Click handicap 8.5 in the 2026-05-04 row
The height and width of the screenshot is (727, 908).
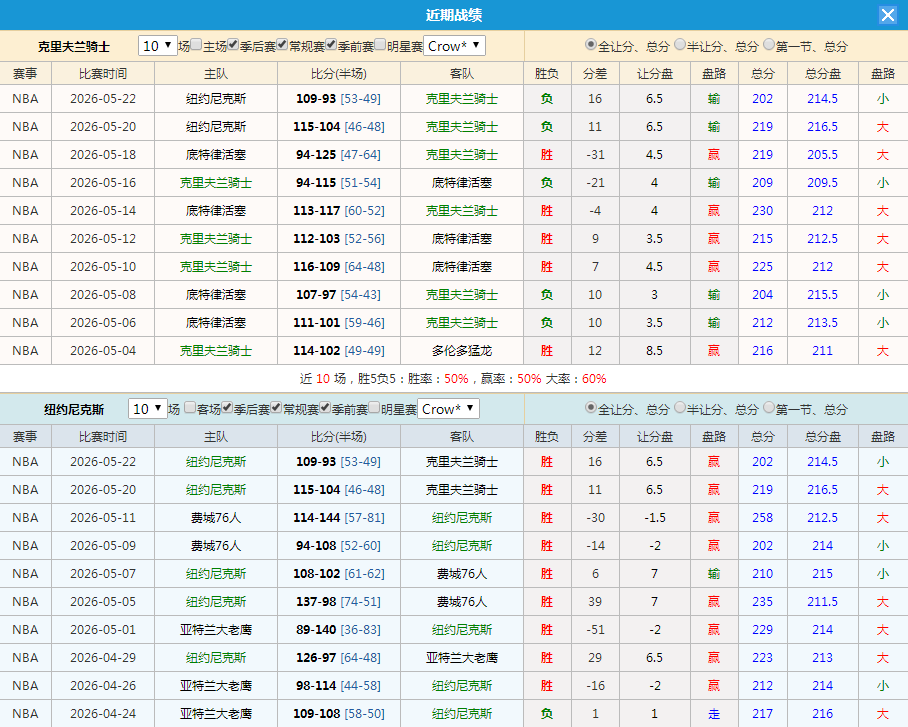point(654,351)
